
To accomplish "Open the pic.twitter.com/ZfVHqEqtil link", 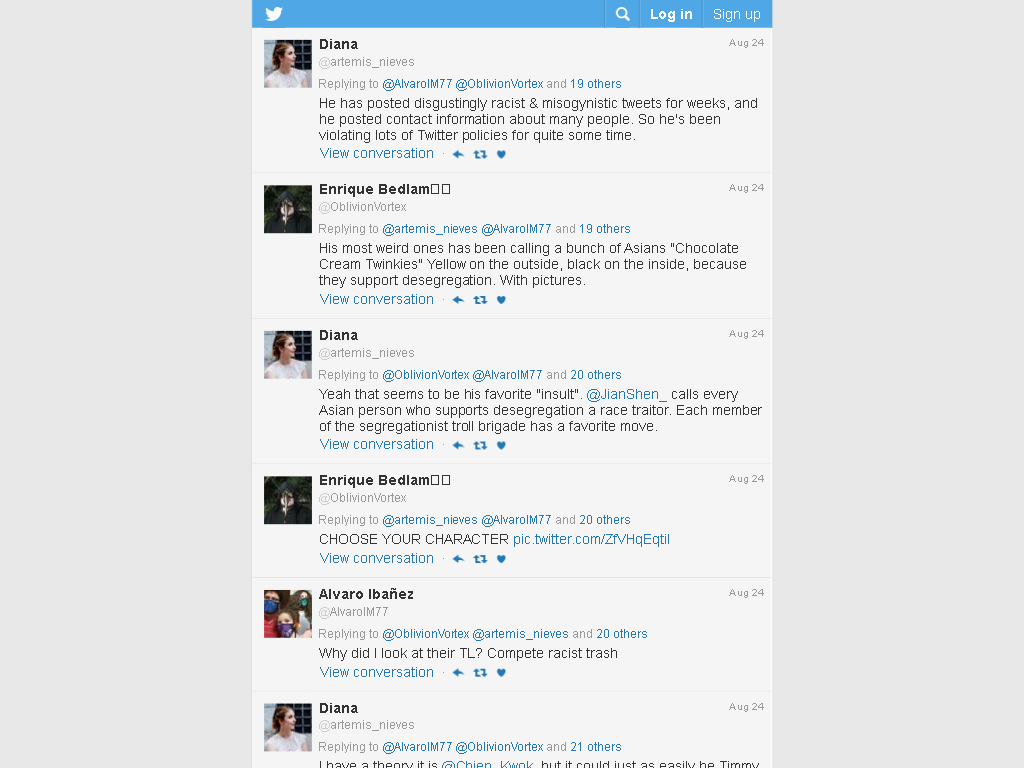I will click(x=592, y=539).
